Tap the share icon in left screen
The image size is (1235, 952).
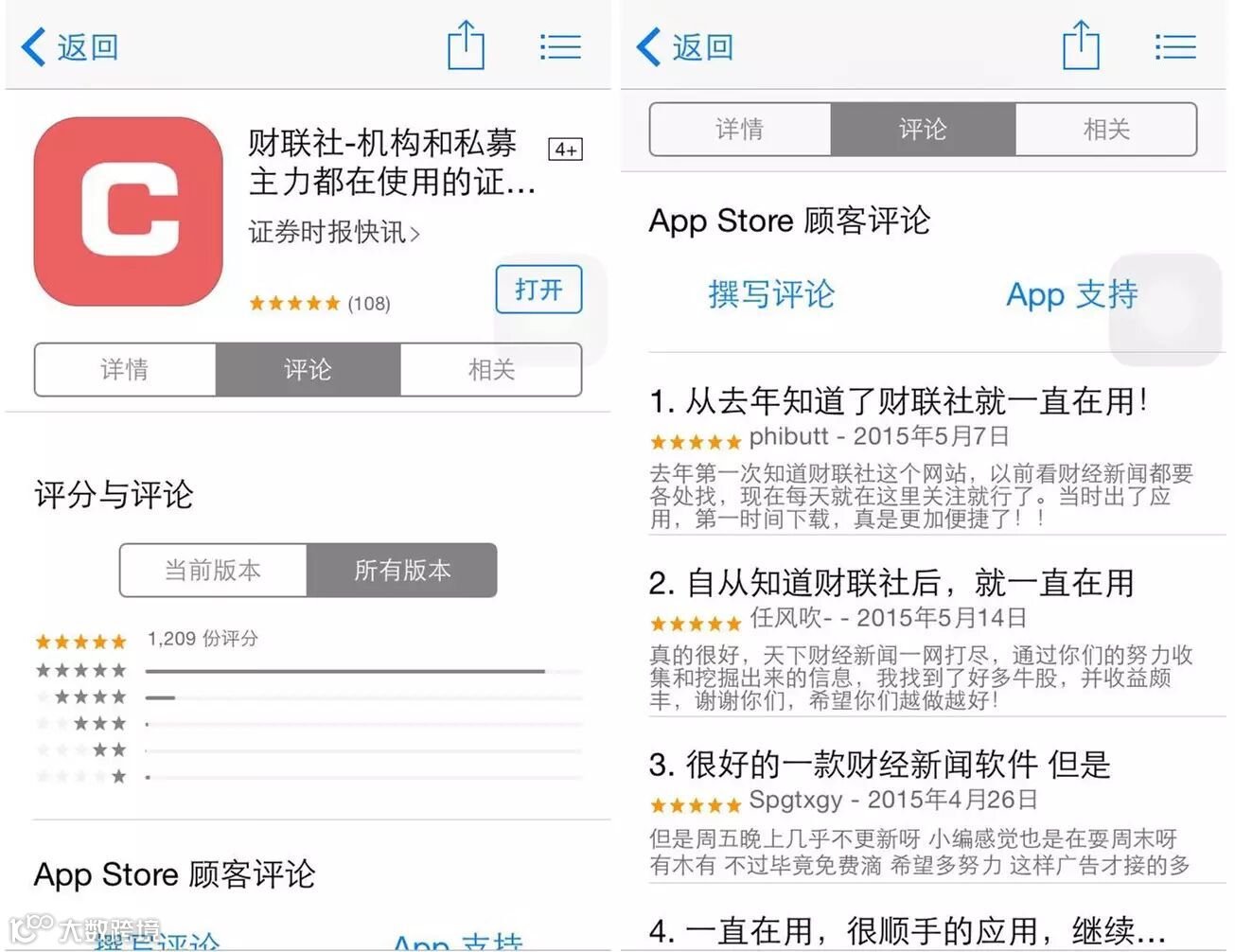[x=465, y=46]
